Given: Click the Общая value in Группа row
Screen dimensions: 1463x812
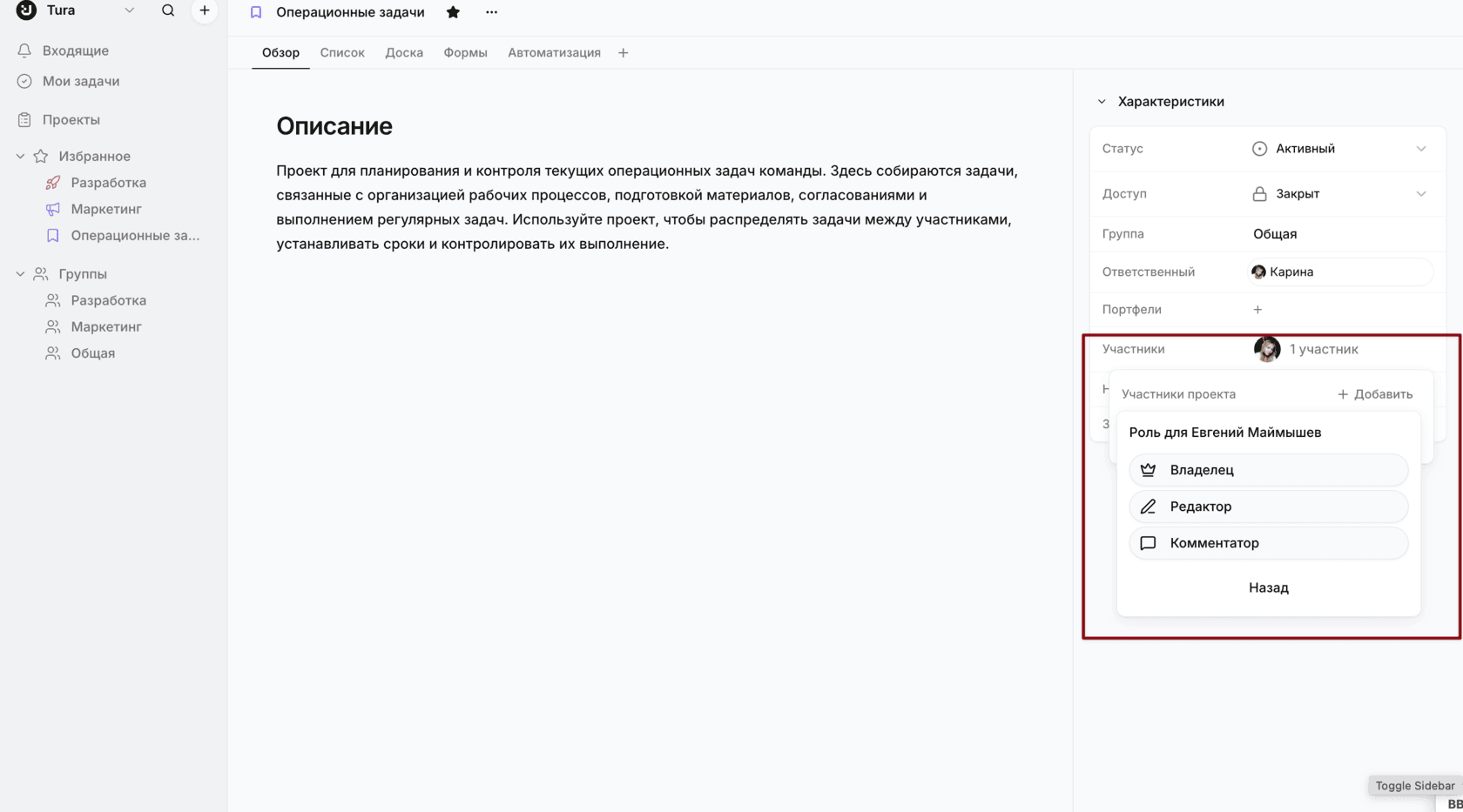Looking at the screenshot, I should pyautogui.click(x=1275, y=234).
